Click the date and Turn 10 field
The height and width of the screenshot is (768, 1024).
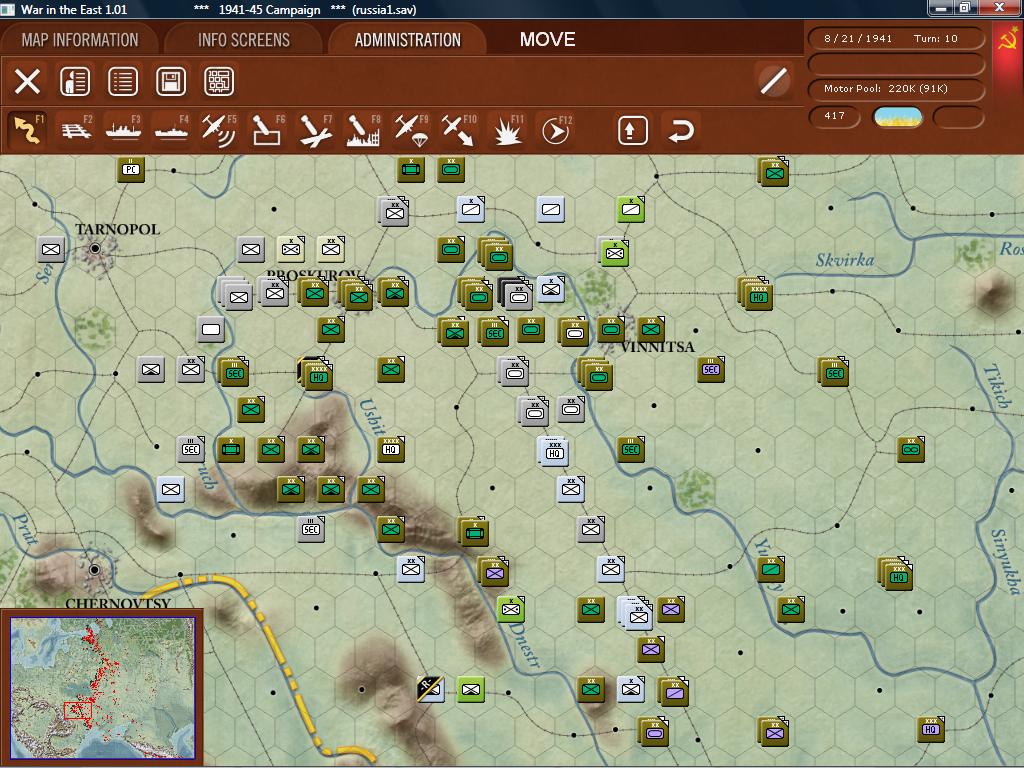[895, 39]
